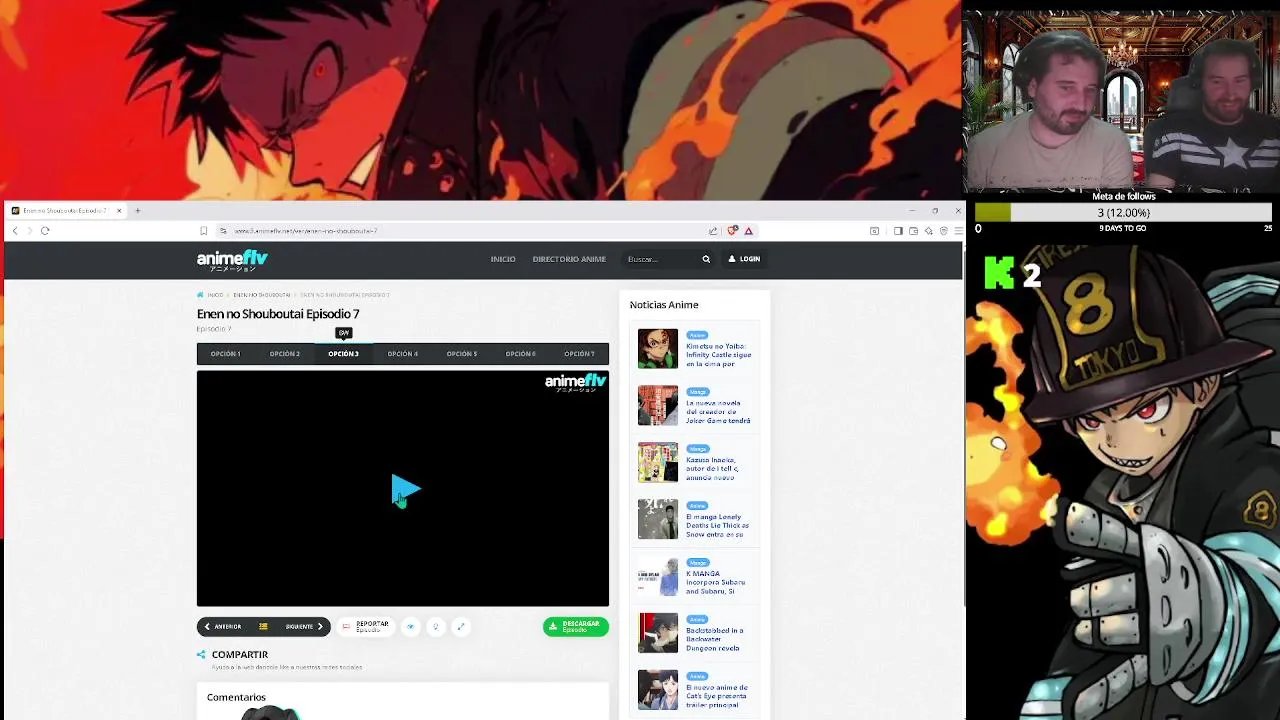
Task: Toggle the lightbulb lights-off icon
Action: [435, 627]
